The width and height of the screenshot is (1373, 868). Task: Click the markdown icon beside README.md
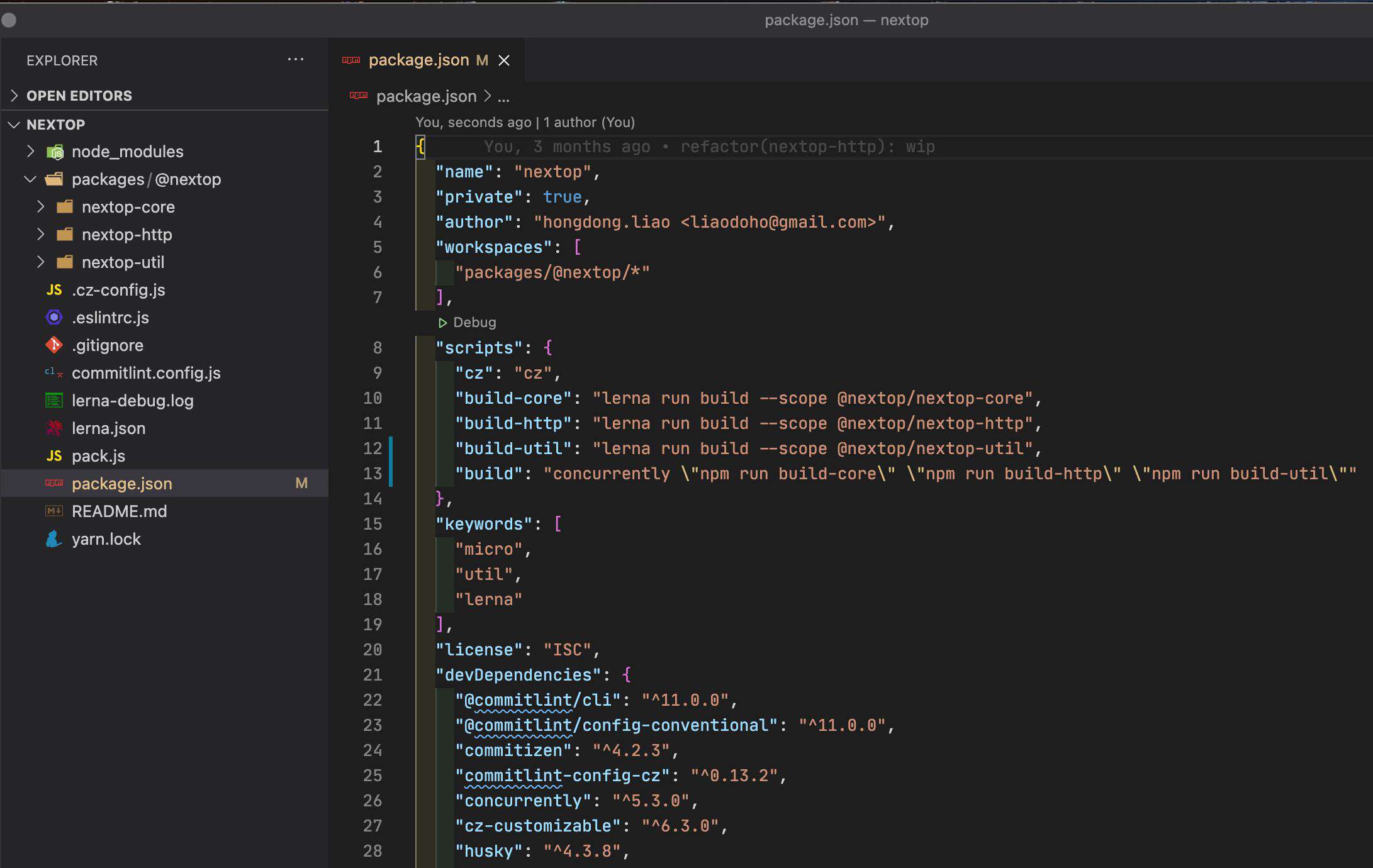[54, 511]
